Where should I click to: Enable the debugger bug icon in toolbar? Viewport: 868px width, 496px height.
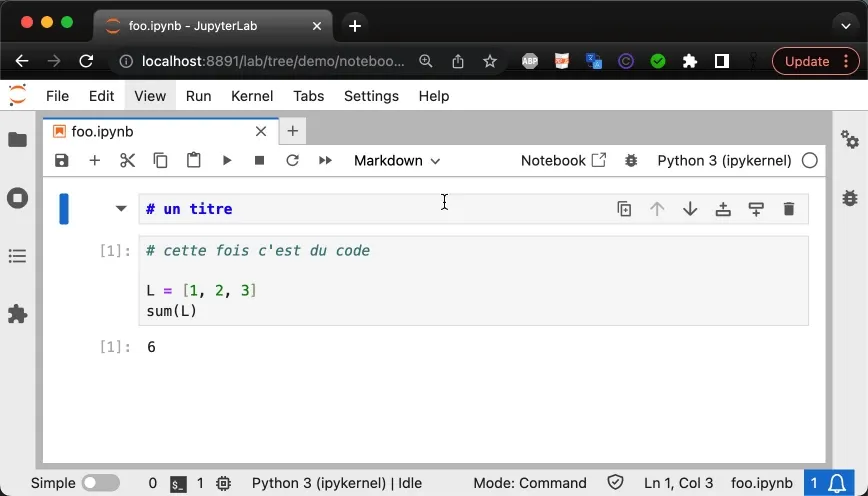631,160
